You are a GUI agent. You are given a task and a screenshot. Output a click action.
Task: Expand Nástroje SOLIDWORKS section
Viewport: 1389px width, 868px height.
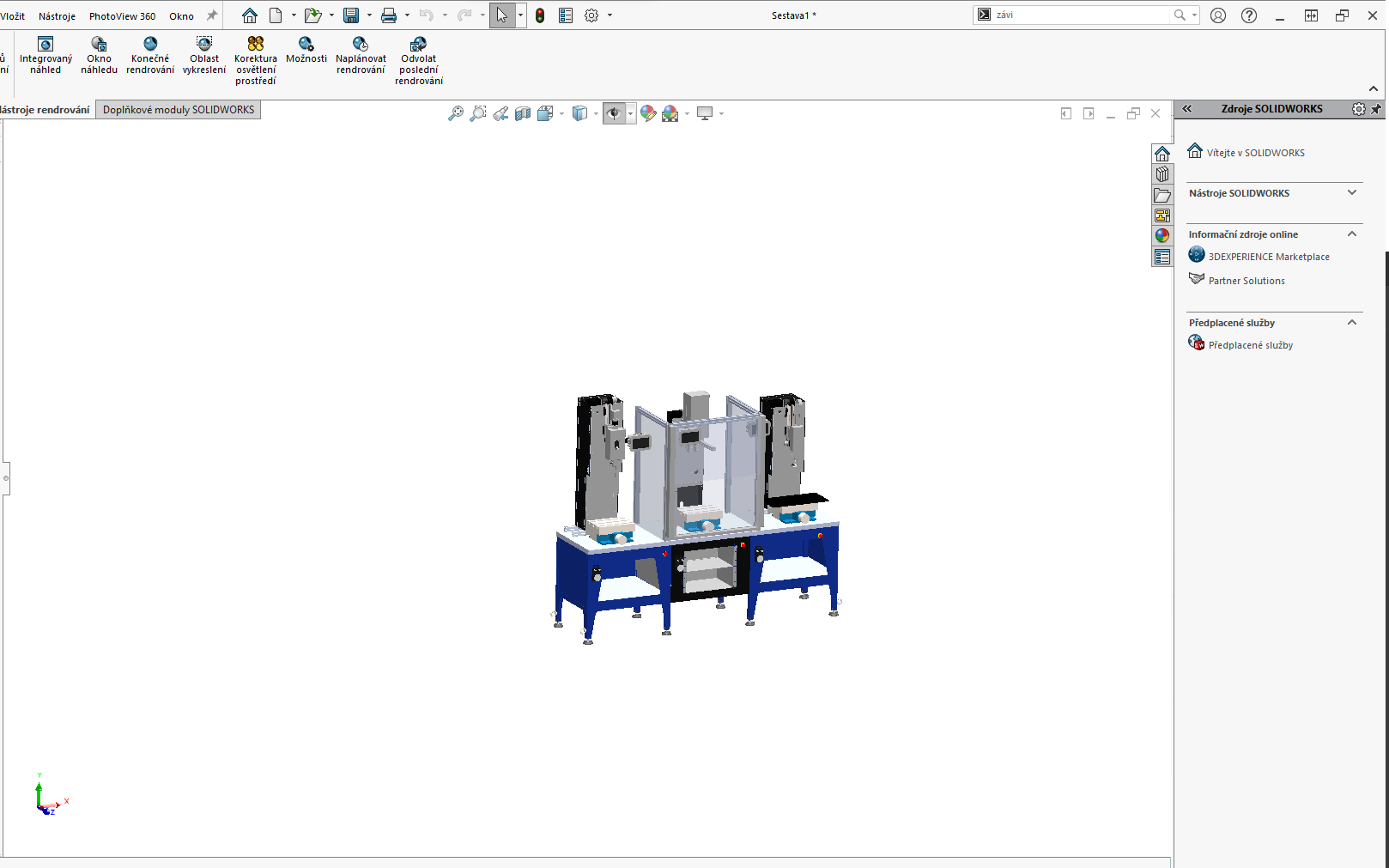click(x=1352, y=192)
